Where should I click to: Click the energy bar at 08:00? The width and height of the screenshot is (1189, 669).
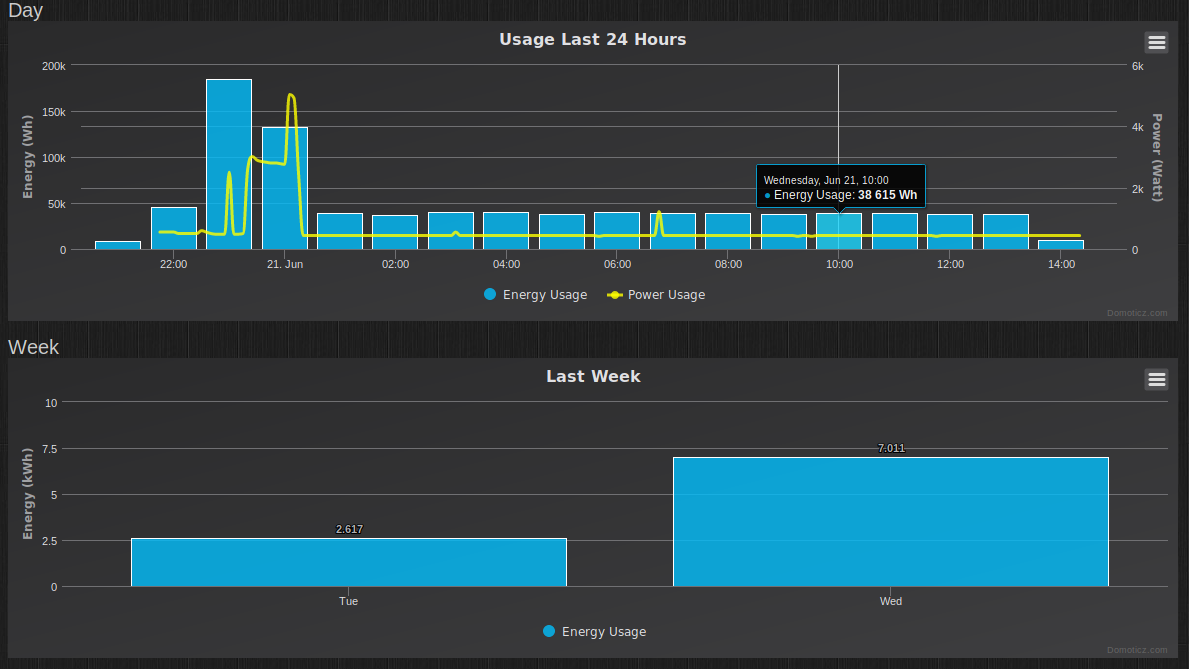click(x=728, y=231)
